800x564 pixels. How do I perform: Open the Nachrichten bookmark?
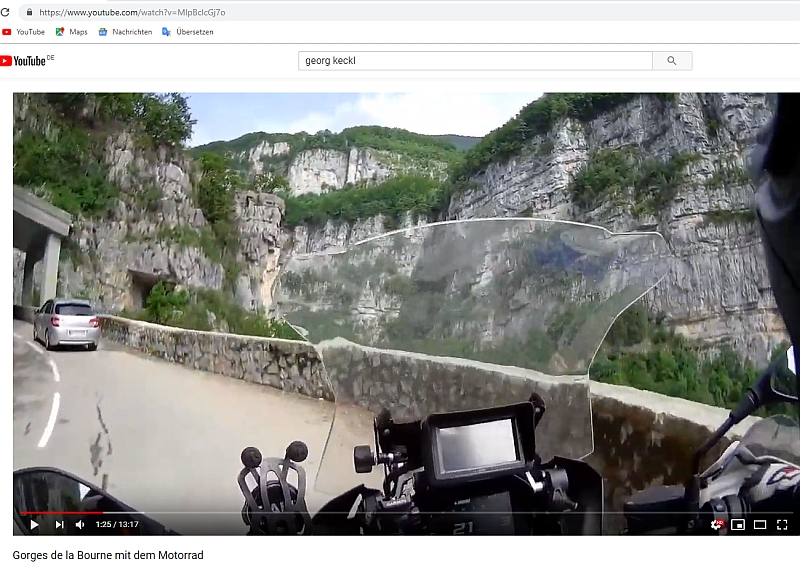pyautogui.click(x=125, y=32)
